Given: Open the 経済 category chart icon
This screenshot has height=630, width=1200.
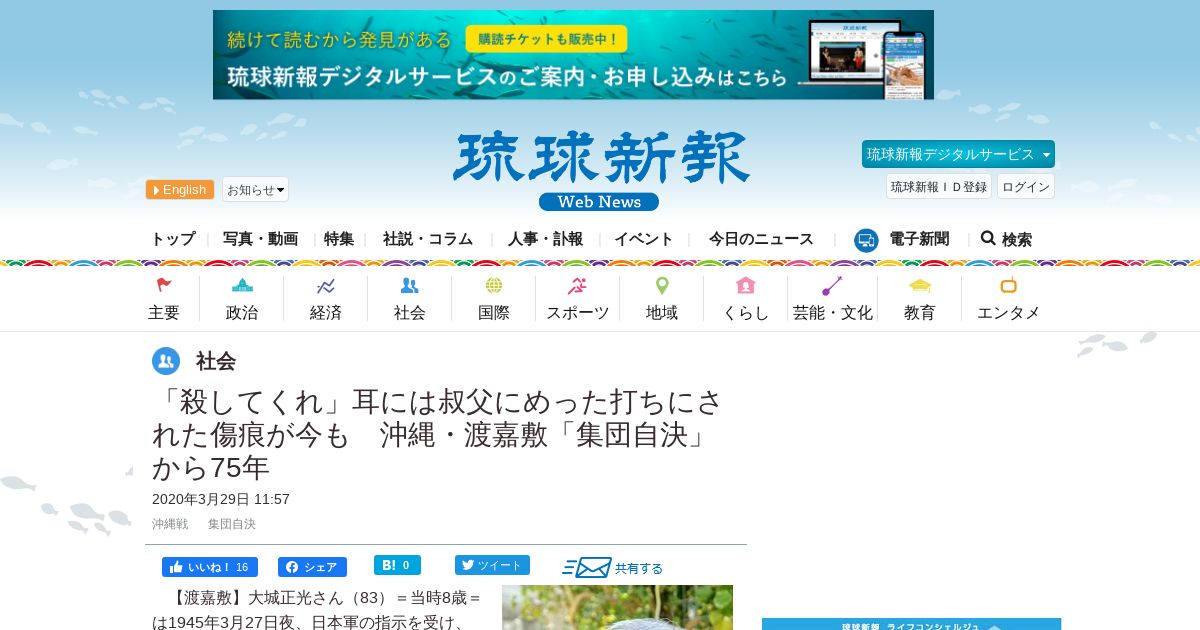Looking at the screenshot, I should pyautogui.click(x=326, y=286).
